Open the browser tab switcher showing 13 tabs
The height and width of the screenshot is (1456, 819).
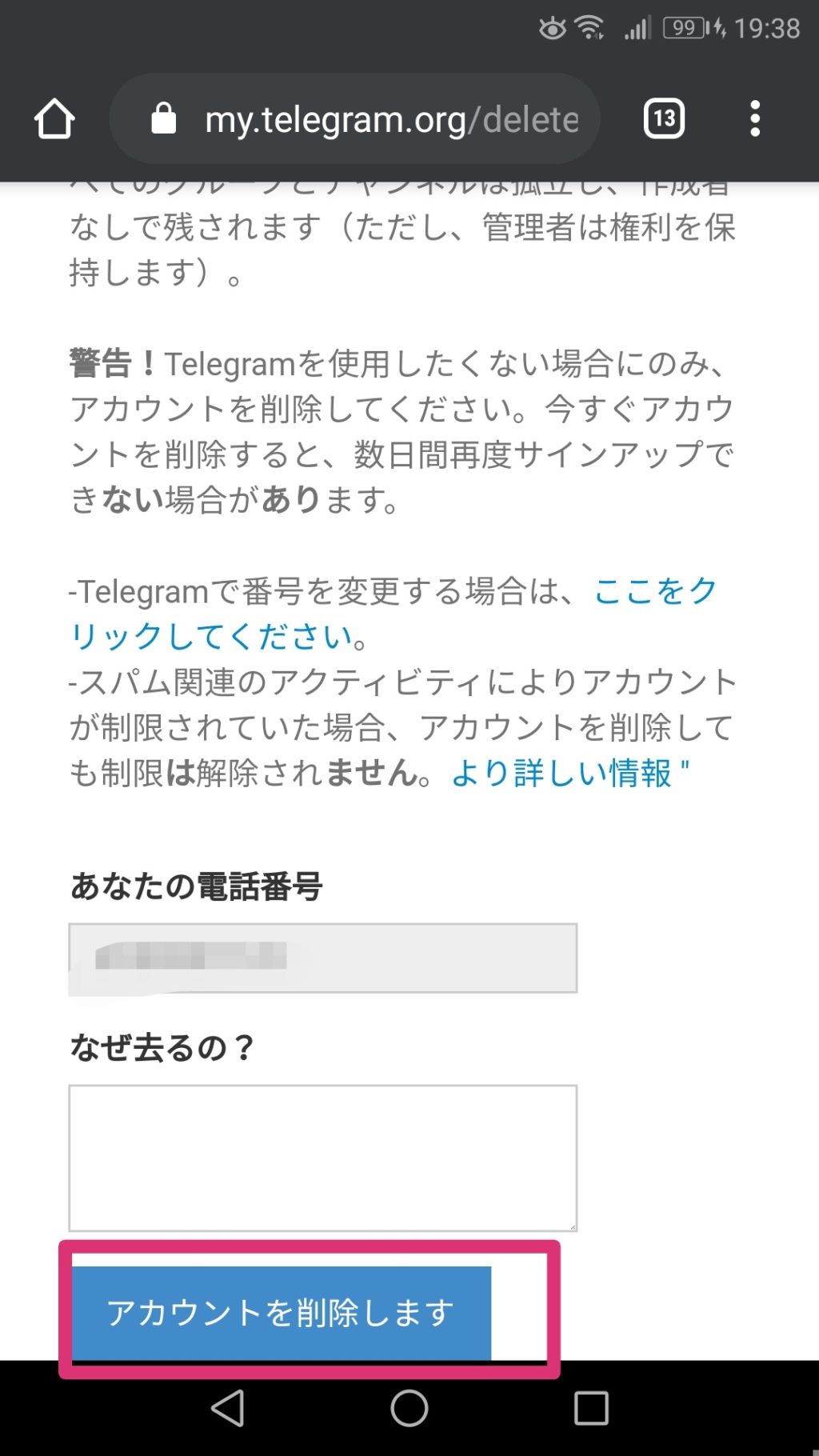point(664,118)
